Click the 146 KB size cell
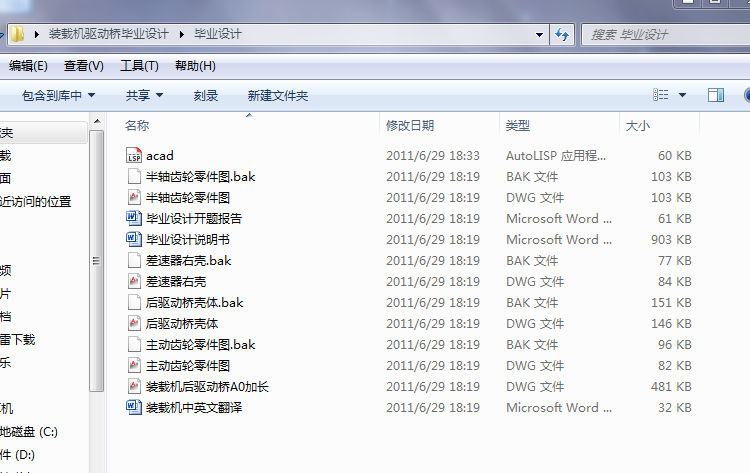 [x=671, y=324]
